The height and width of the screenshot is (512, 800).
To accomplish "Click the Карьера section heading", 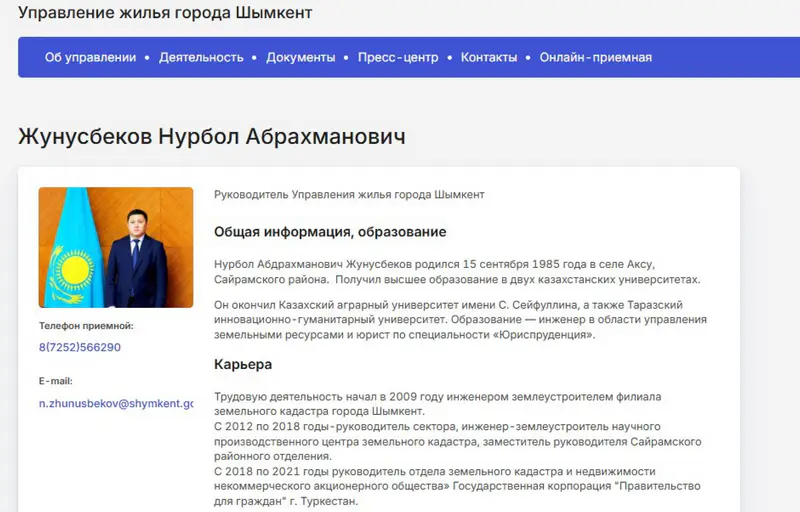I will 243,365.
